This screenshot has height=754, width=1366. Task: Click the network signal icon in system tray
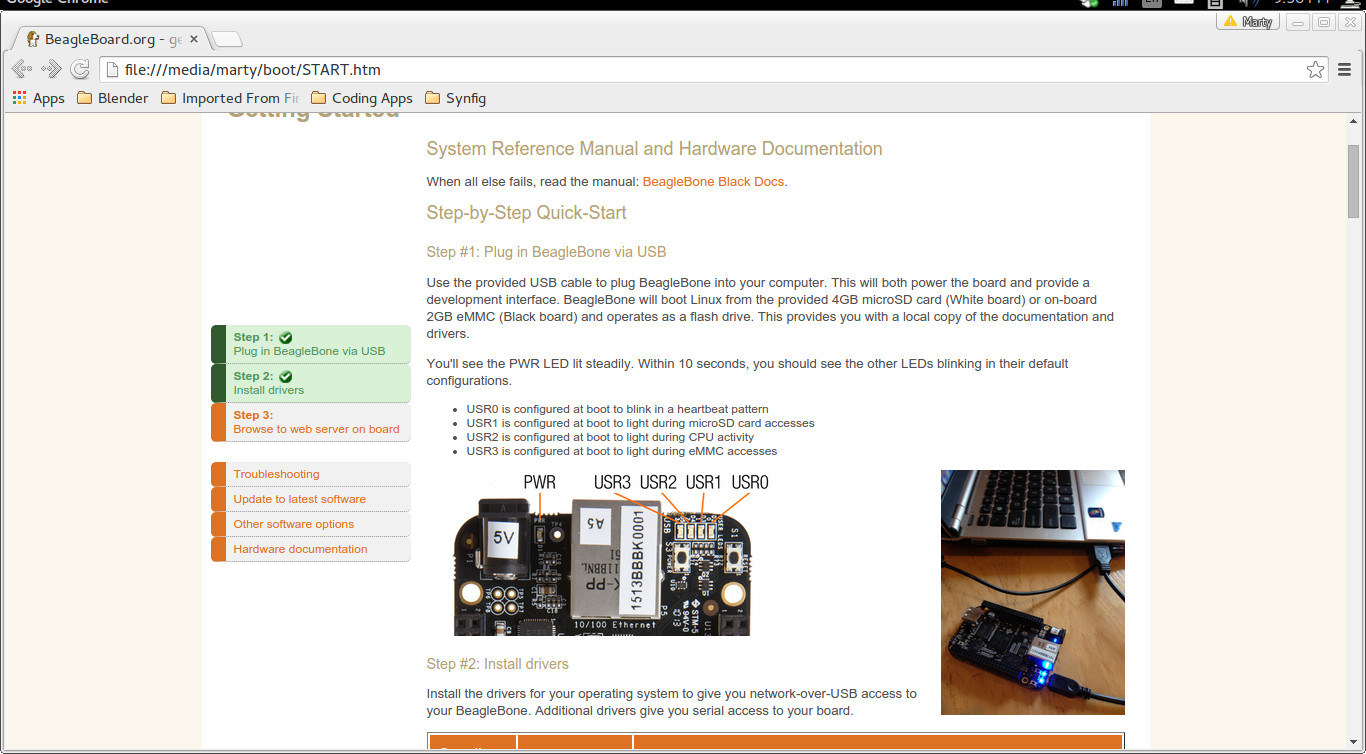1120,3
